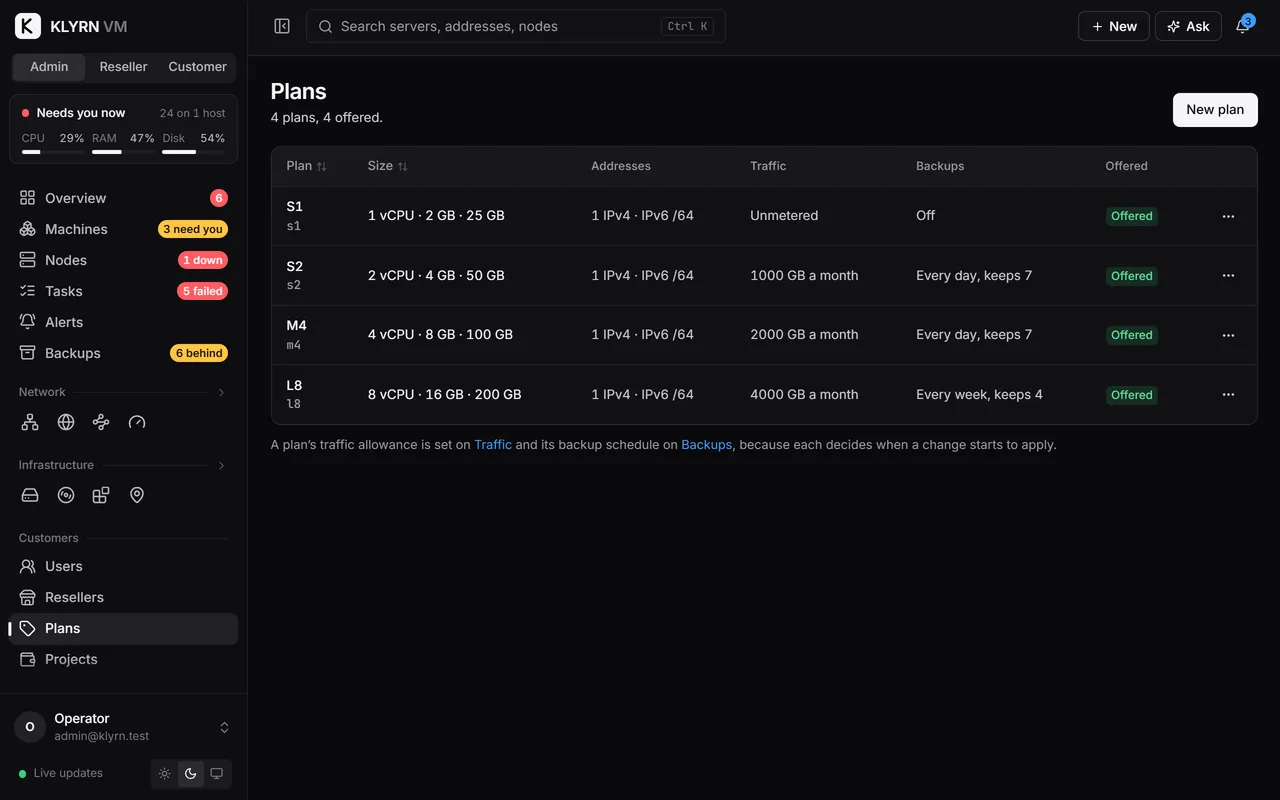Click the KLYRN logo icon
The image size is (1280, 800).
[28, 26]
